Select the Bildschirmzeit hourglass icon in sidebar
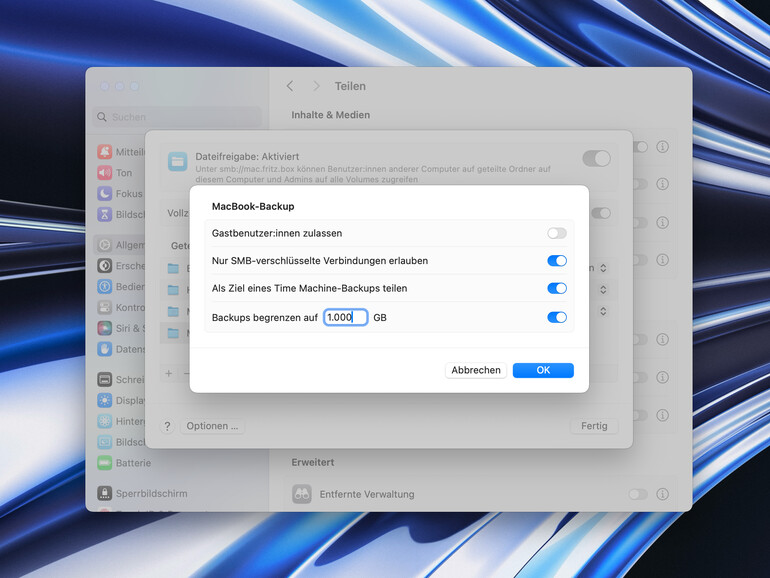The width and height of the screenshot is (770, 578). 104,214
